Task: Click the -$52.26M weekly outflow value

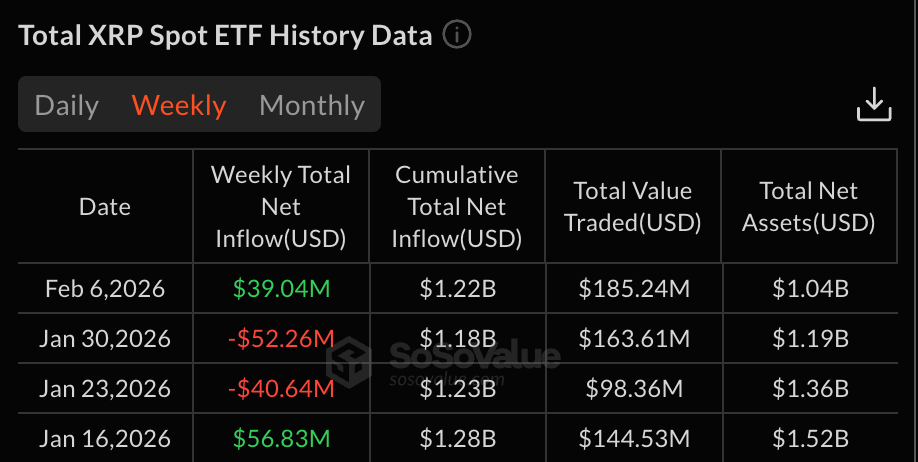Action: click(x=280, y=339)
